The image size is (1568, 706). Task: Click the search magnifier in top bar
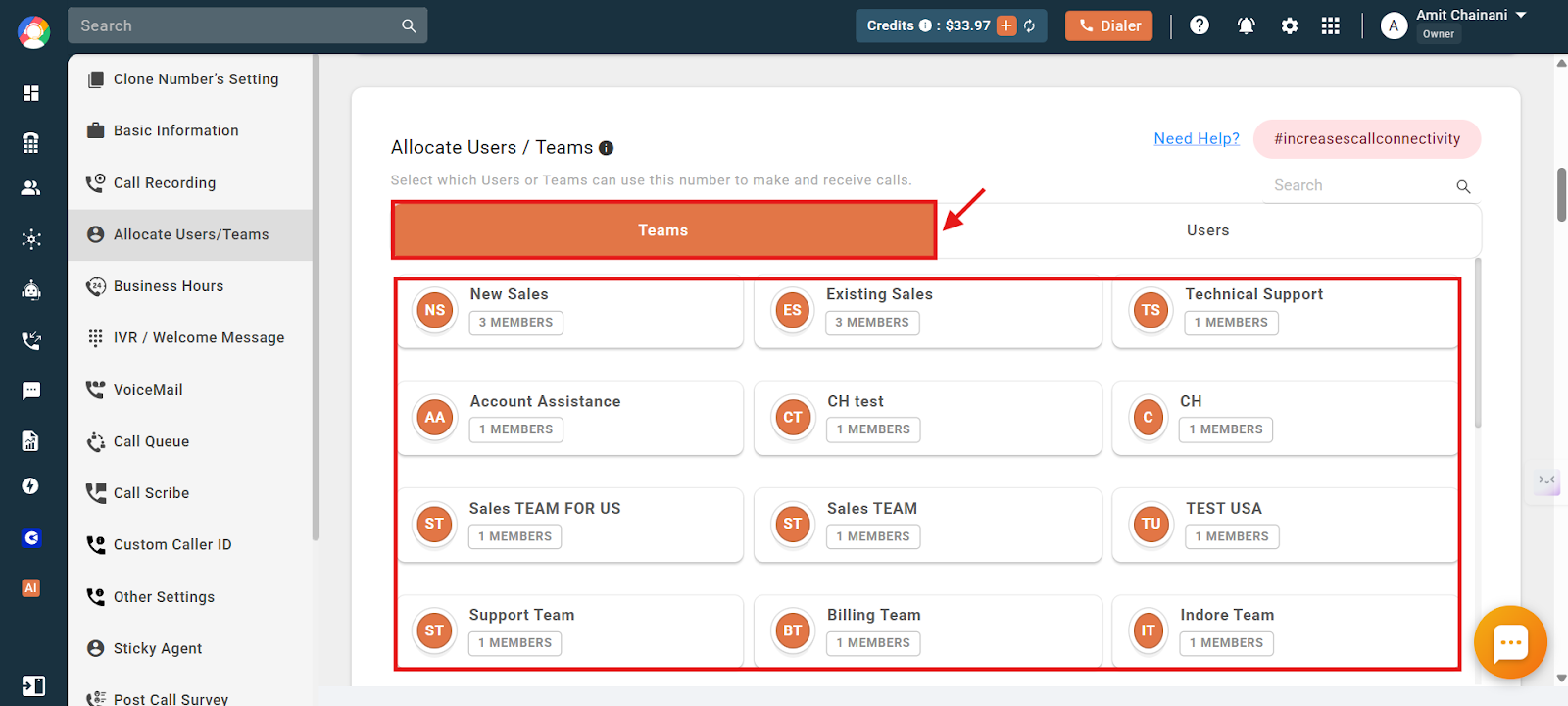pyautogui.click(x=409, y=26)
